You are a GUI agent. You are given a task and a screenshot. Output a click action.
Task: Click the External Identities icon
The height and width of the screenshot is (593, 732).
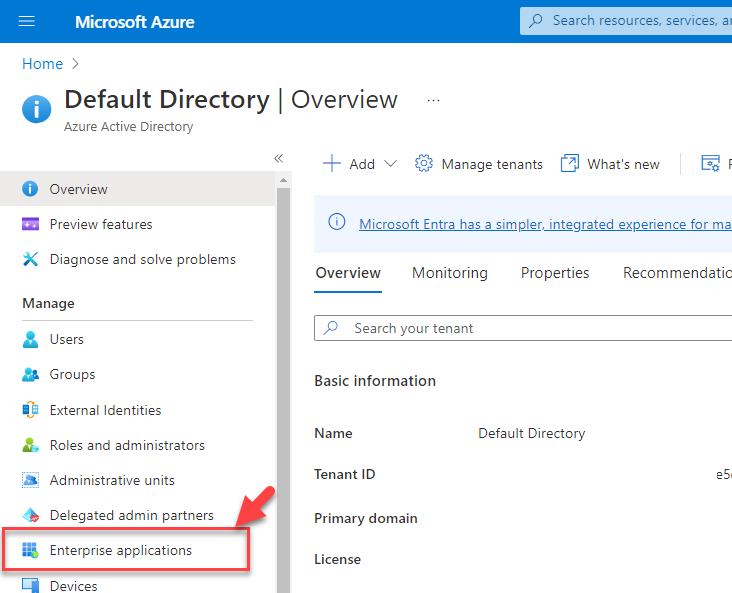pos(30,409)
